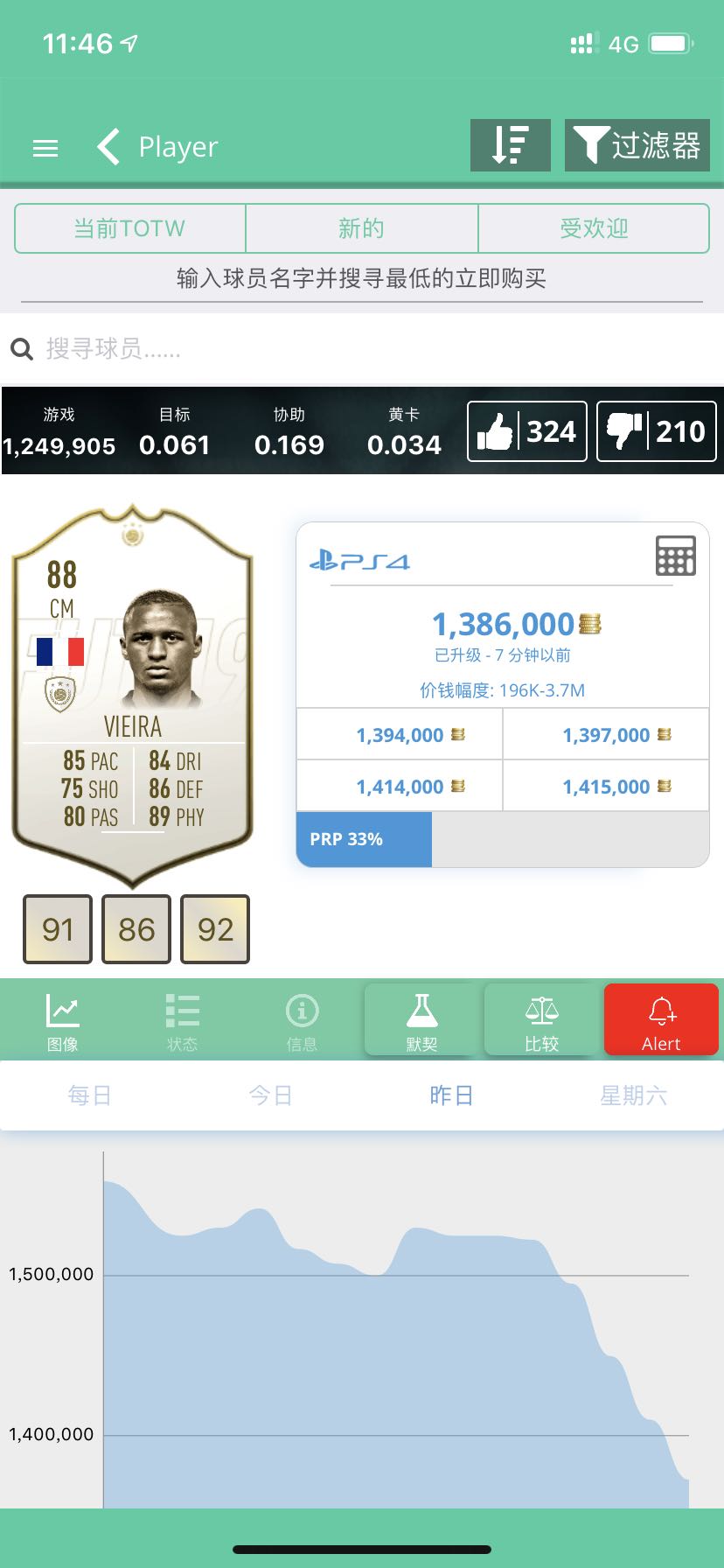Set a price Alert
This screenshot has height=1568, width=724.
(661, 1019)
